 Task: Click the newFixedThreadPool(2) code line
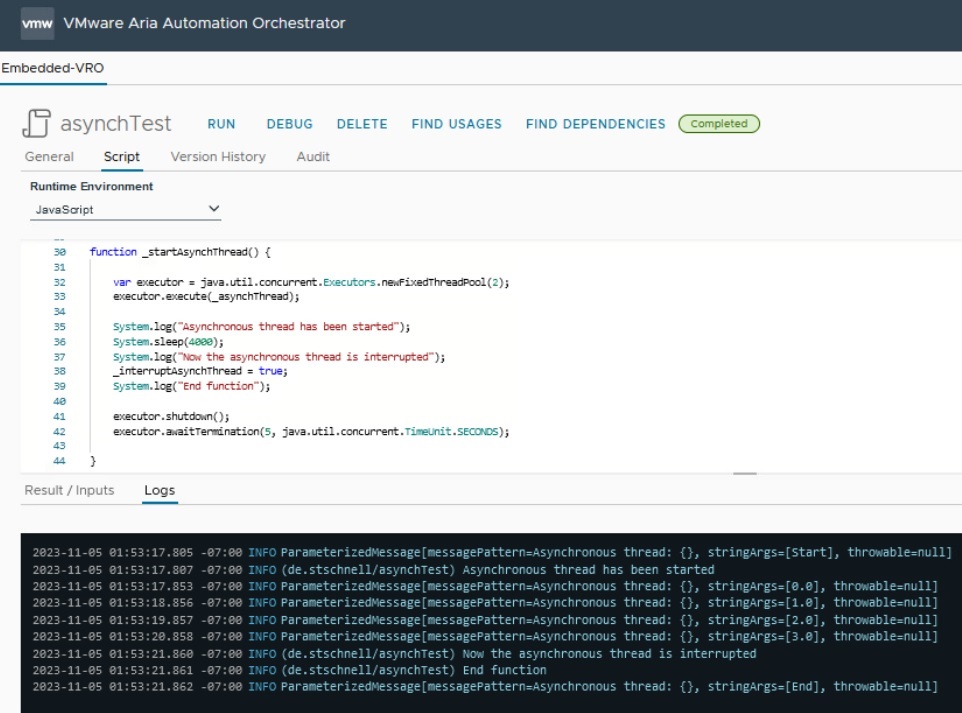coord(311,282)
